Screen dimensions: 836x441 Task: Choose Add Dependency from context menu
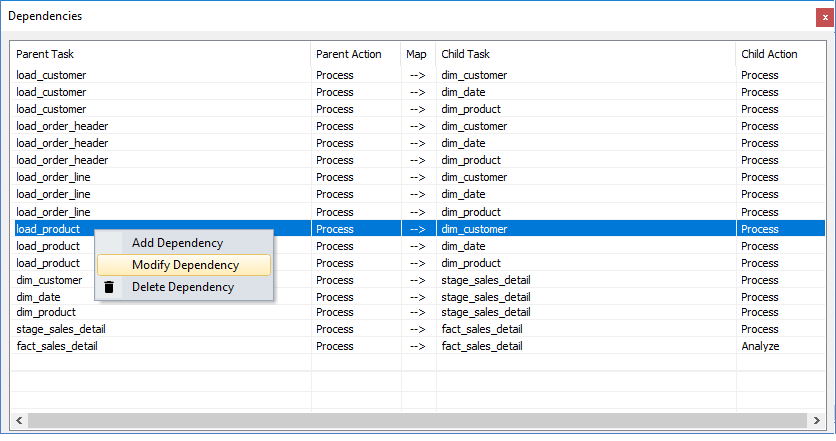click(177, 242)
